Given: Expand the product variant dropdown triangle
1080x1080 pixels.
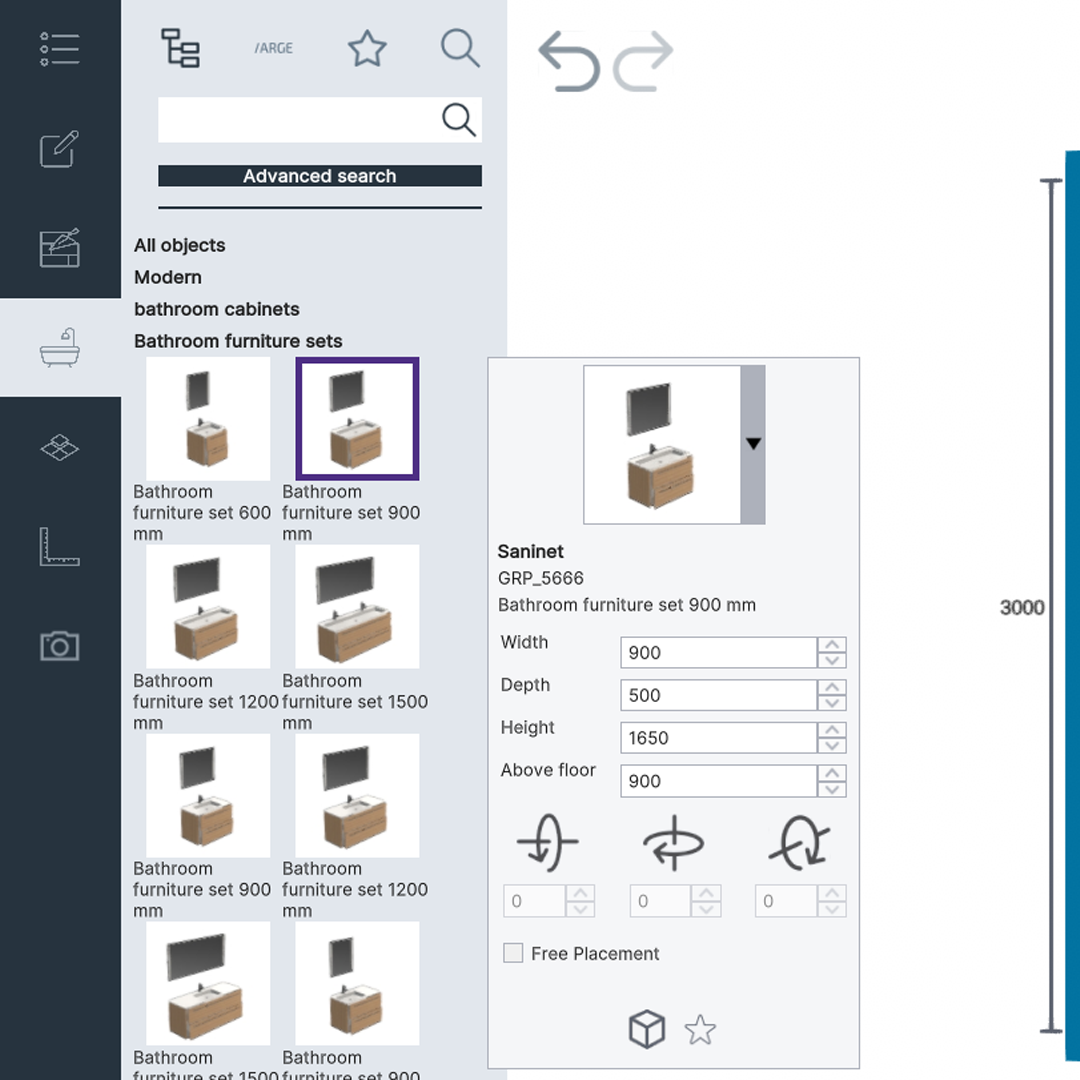Looking at the screenshot, I should [753, 444].
